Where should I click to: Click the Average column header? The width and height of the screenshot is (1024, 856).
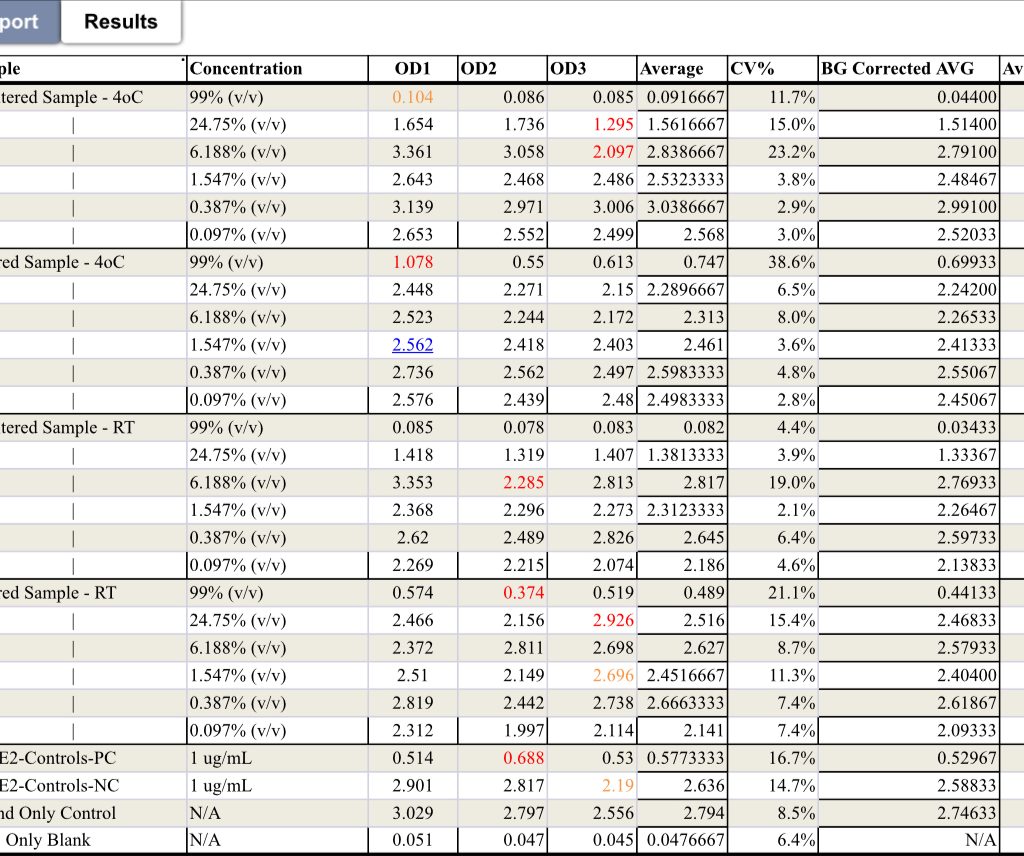671,69
